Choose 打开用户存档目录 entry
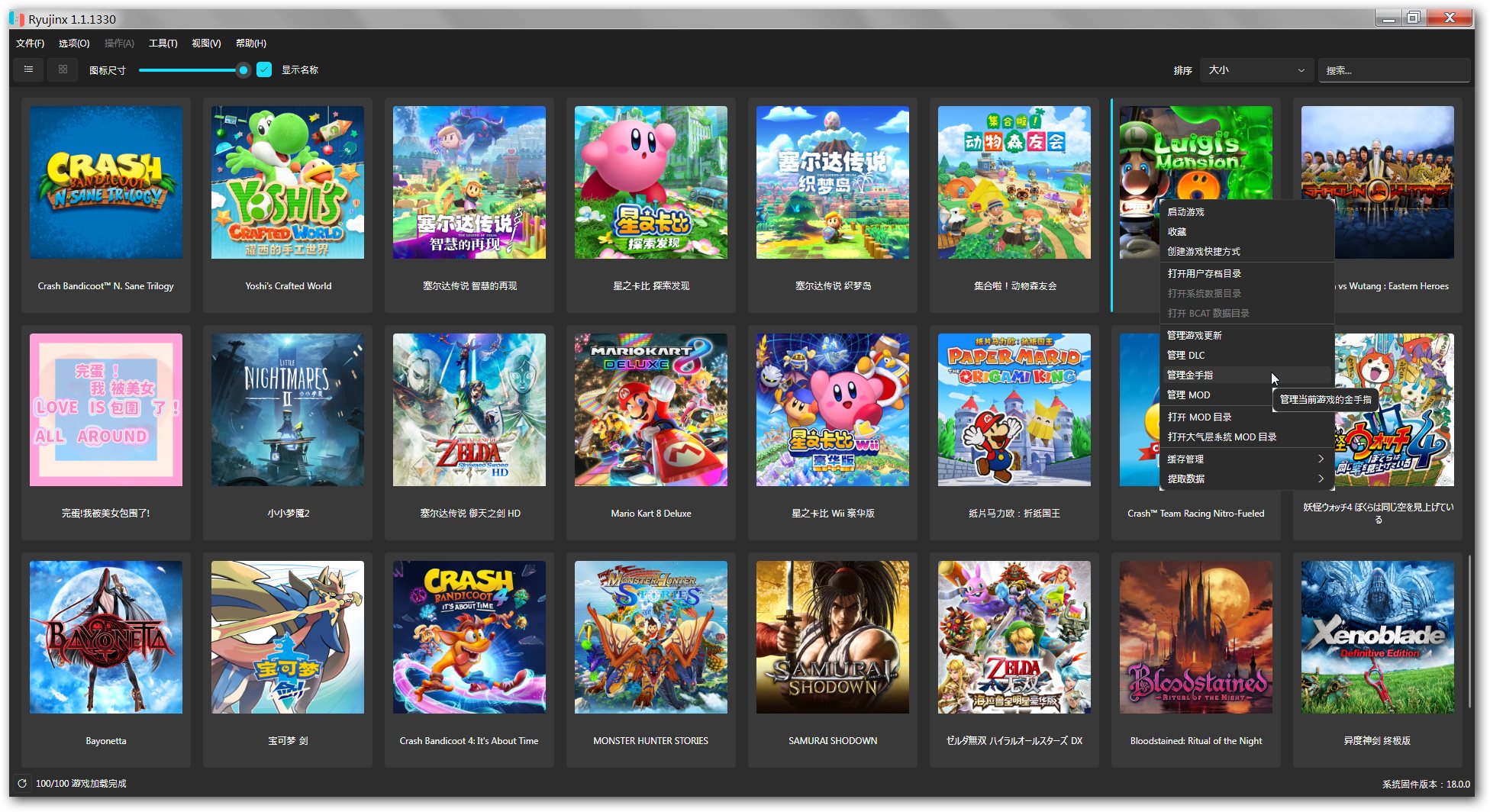 click(1247, 273)
